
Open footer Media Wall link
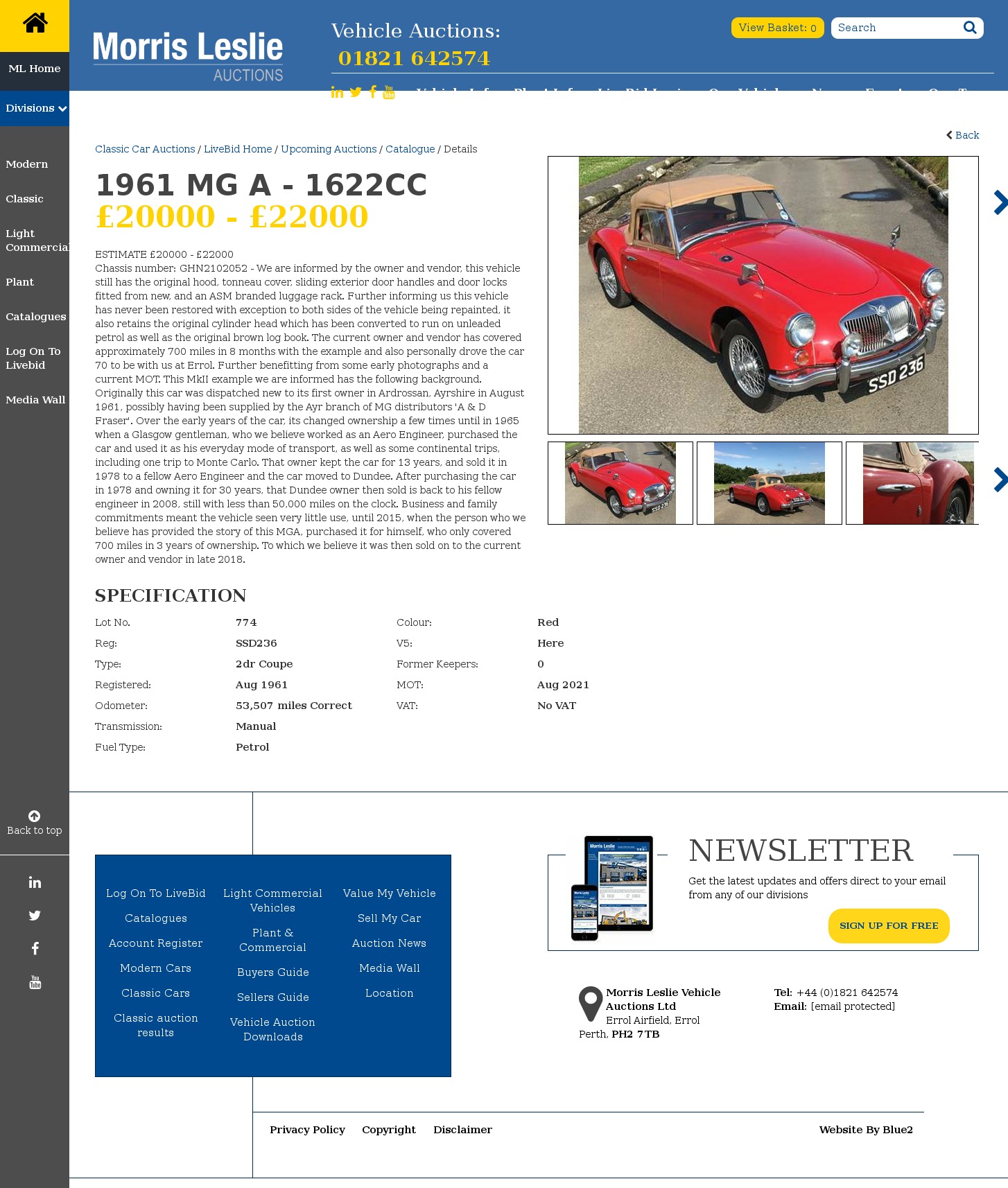pyautogui.click(x=390, y=968)
